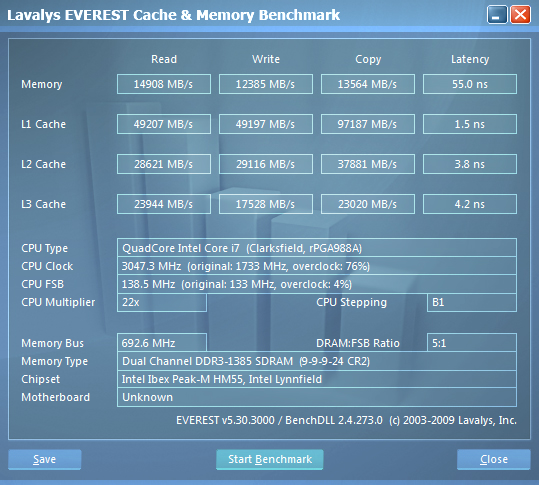Click the CPU Clock value 3047.3 MHz
Image resolution: width=543 pixels, height=488 pixels.
[317, 266]
